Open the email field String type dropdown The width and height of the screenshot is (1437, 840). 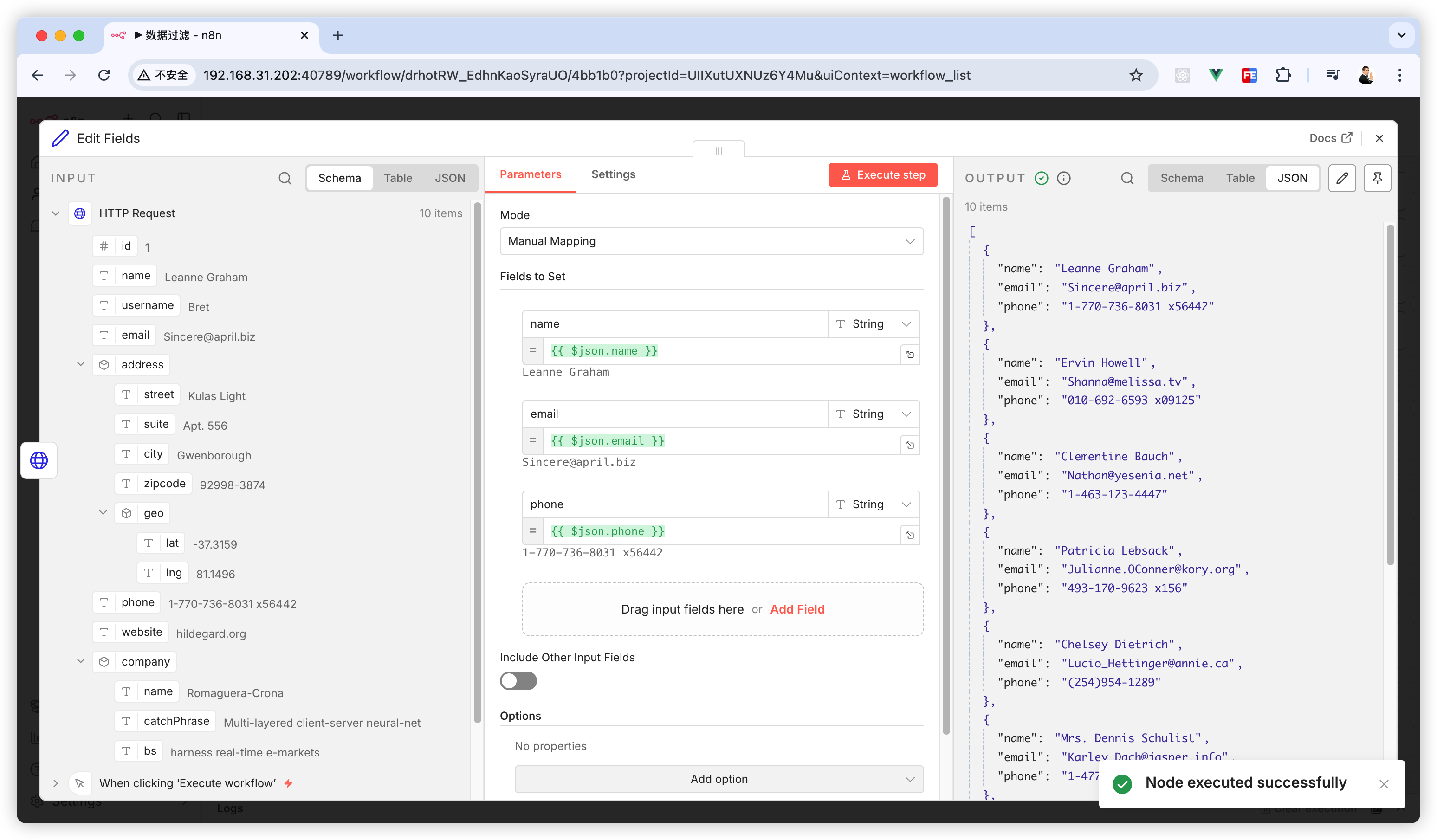point(873,414)
